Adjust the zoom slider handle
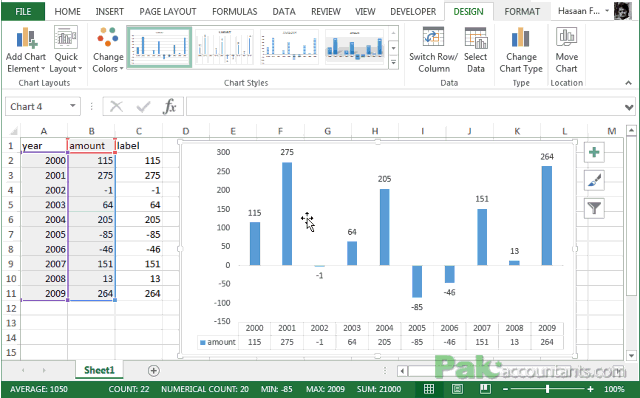The height and width of the screenshot is (398, 640). tap(547, 389)
